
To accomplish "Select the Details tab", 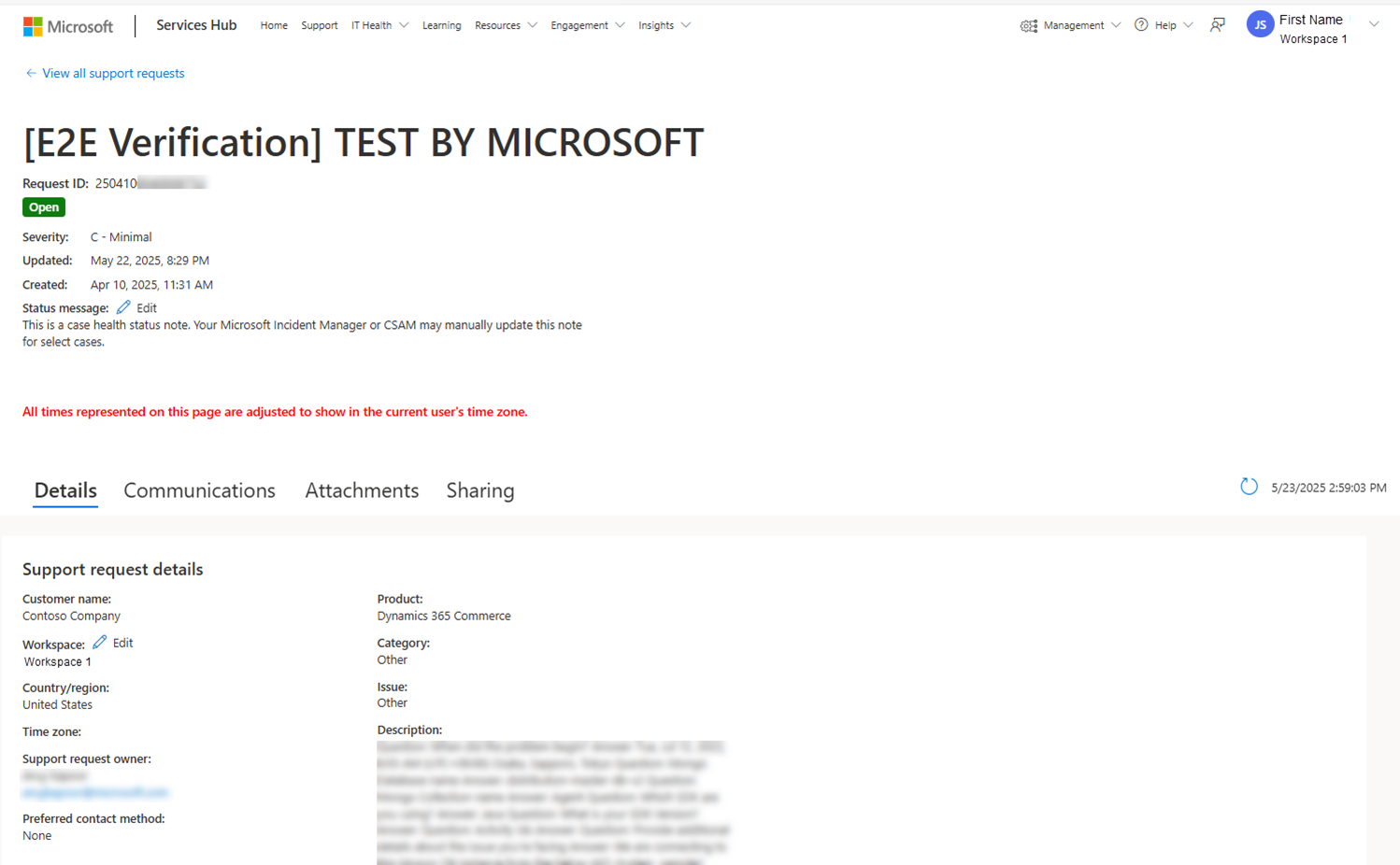I will point(65,490).
